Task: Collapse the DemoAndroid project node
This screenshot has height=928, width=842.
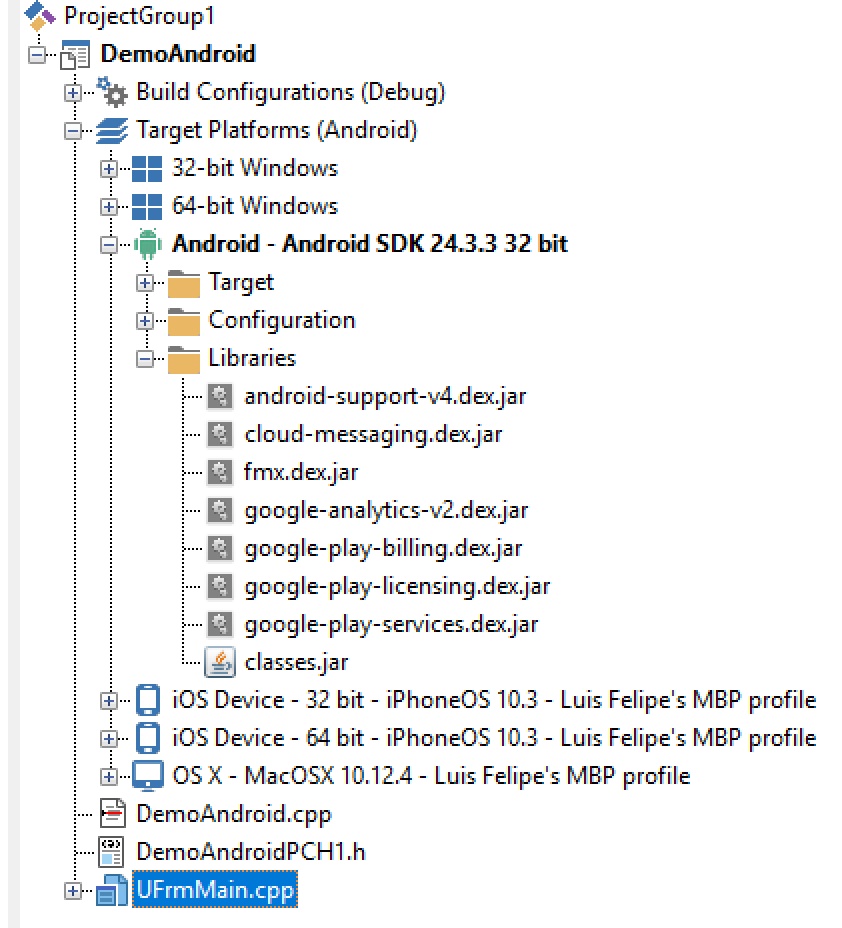Action: coord(37,55)
